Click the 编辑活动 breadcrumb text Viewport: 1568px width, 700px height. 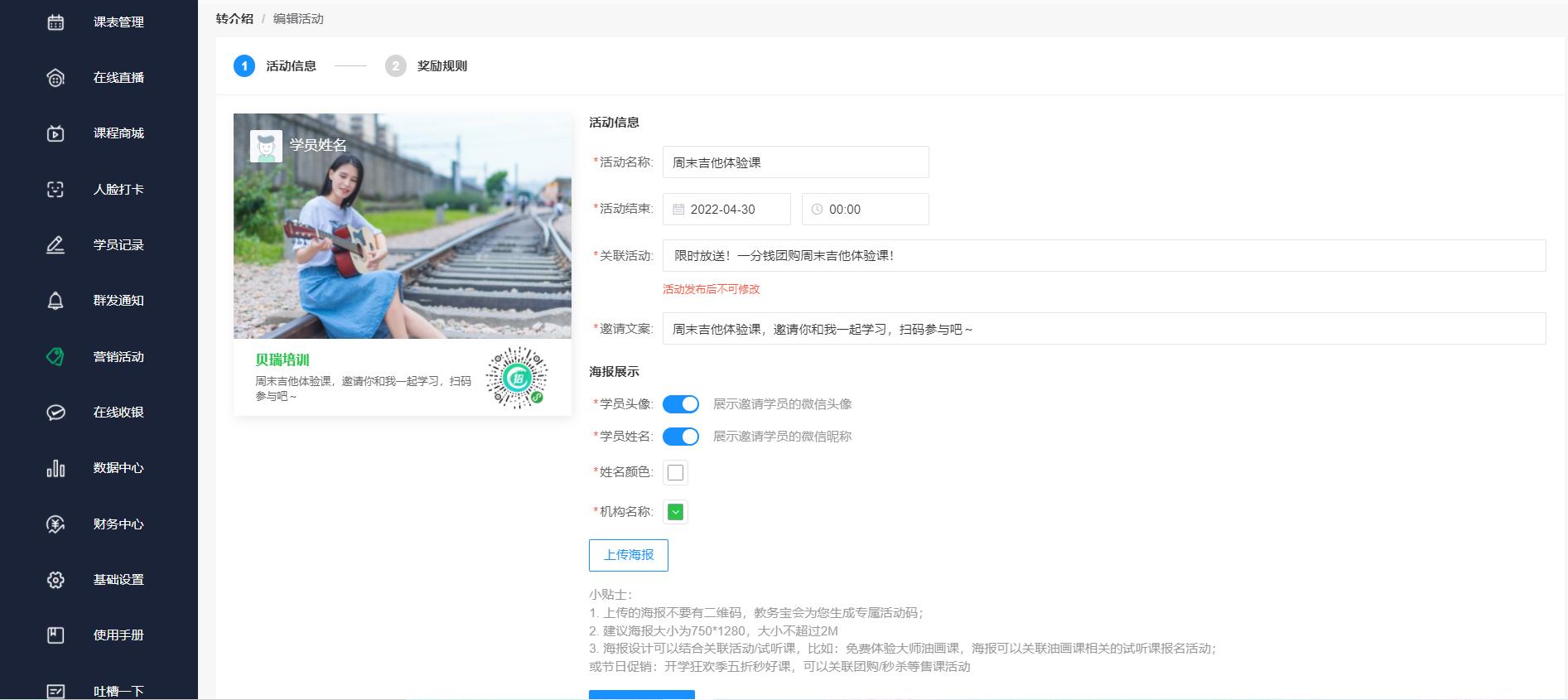coord(298,18)
